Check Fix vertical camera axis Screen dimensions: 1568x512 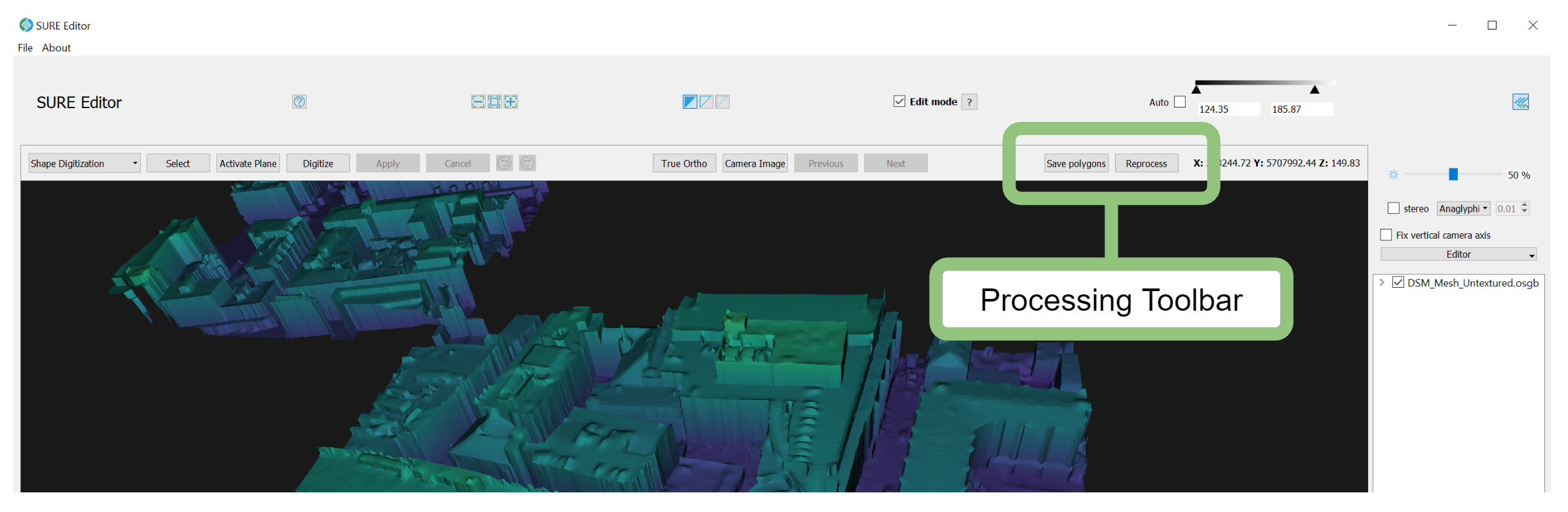pyautogui.click(x=1386, y=235)
